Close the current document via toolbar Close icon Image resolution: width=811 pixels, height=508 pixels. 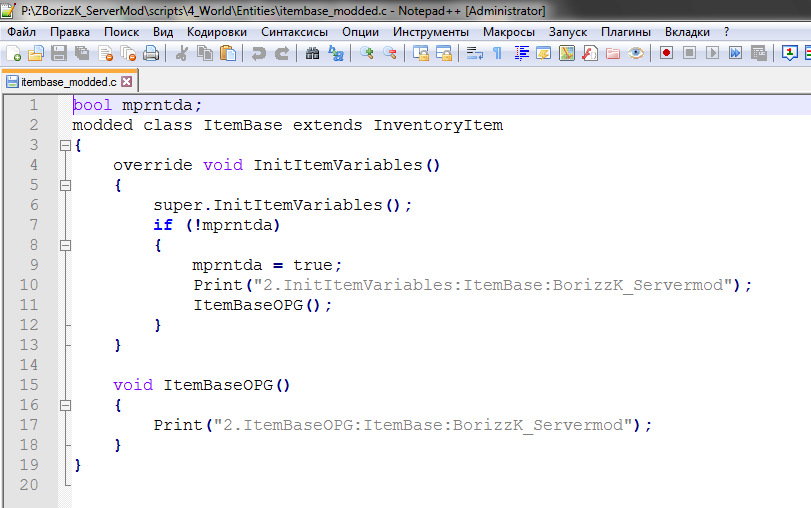pyautogui.click(x=105, y=53)
